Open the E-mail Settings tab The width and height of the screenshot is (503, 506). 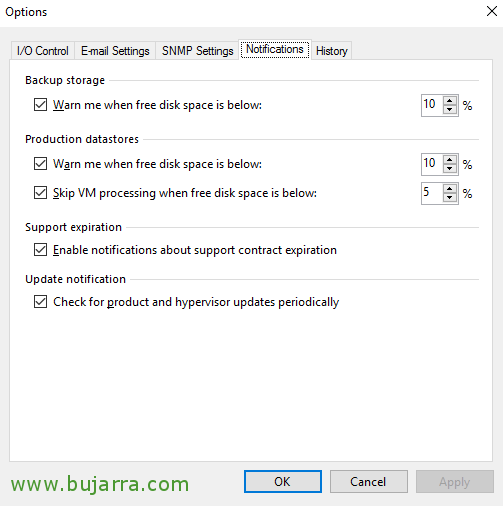[x=115, y=51]
